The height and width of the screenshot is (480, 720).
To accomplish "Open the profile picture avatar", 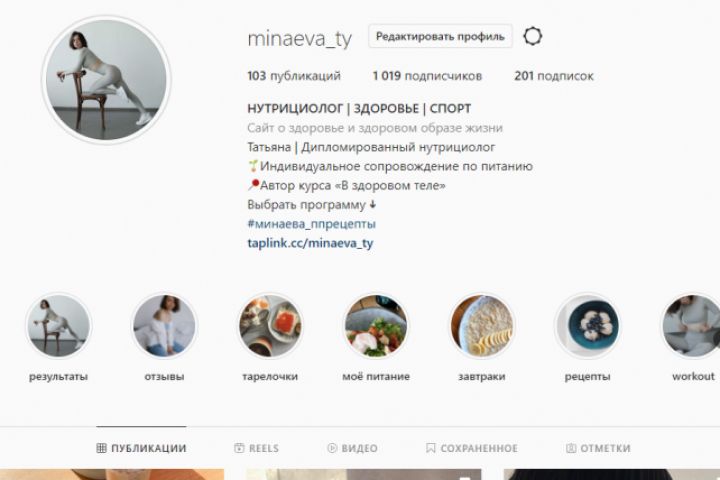I will point(106,80).
